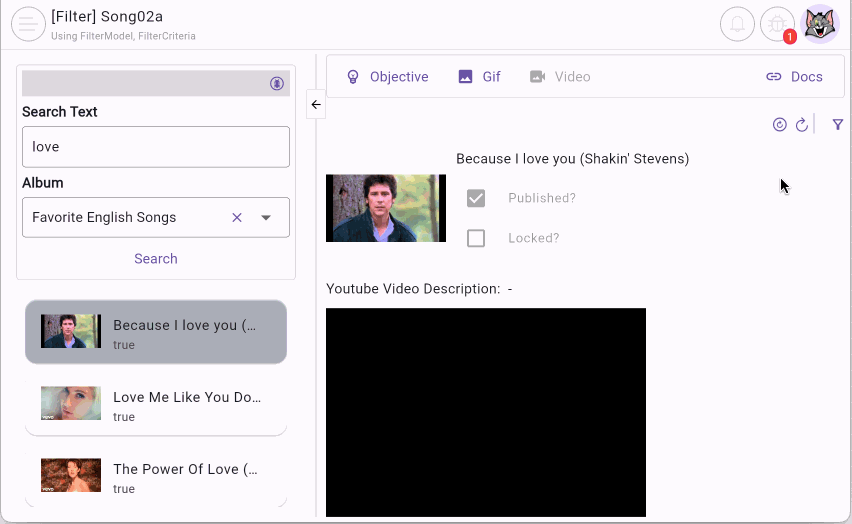Click the refresh arrow icon
852x524 pixels.
pyautogui.click(x=801, y=125)
